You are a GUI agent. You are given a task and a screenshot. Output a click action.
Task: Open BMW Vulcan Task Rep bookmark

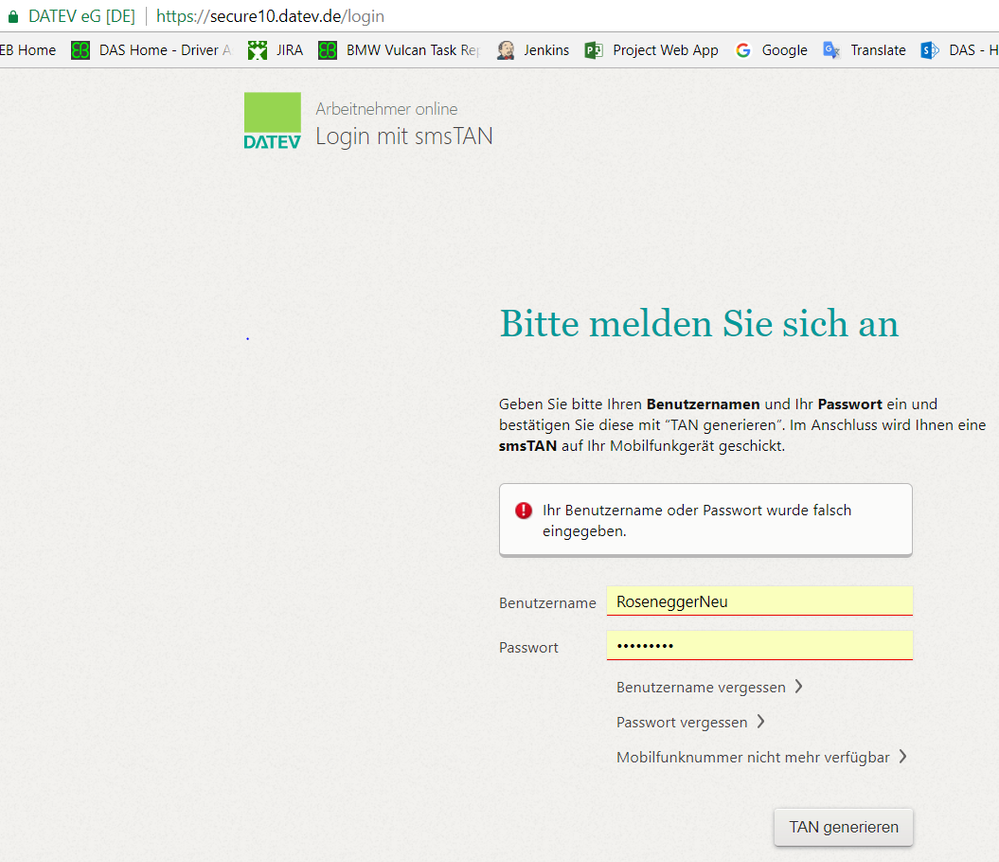(x=413, y=50)
